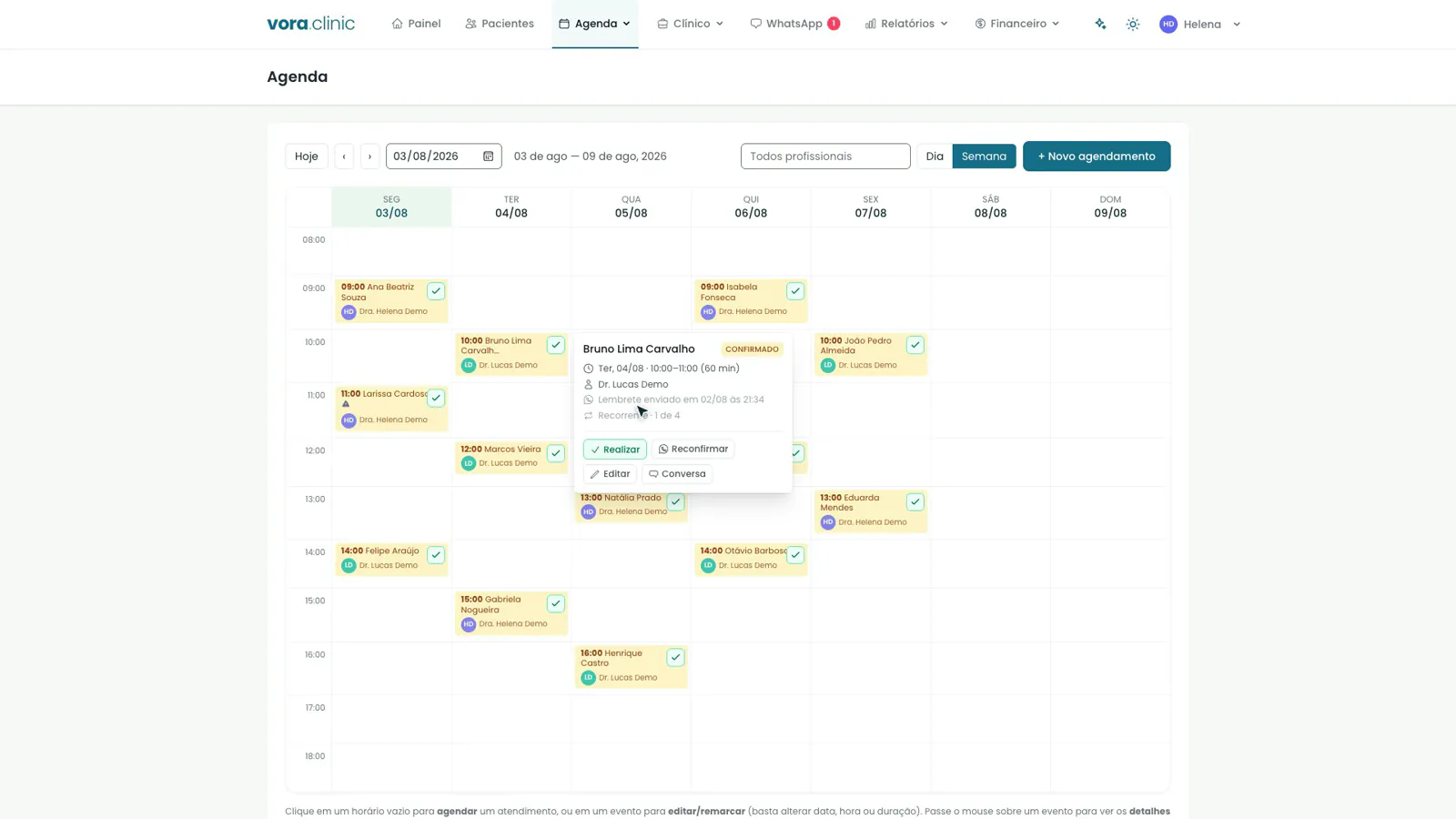This screenshot has height=819, width=1456.
Task: Click the warning triangle on Larissa Cardoso appointment
Action: click(x=346, y=404)
